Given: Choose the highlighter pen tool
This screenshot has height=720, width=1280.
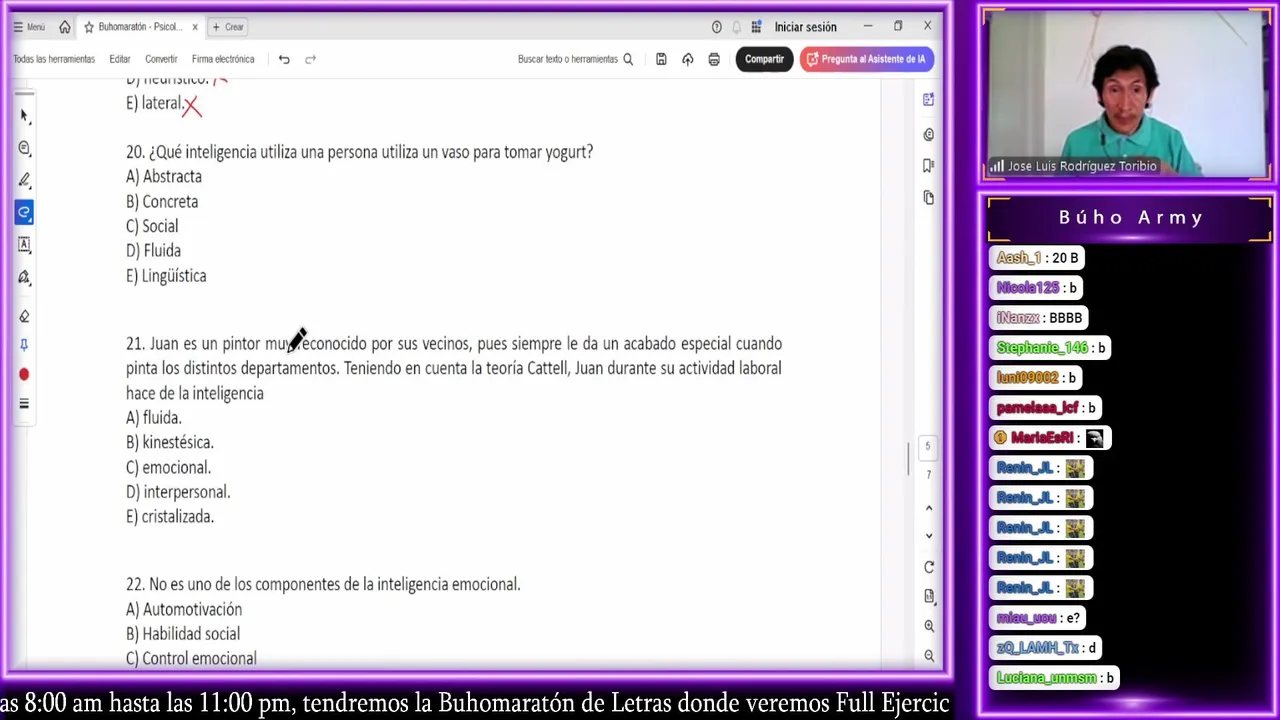Looking at the screenshot, I should 24,180.
